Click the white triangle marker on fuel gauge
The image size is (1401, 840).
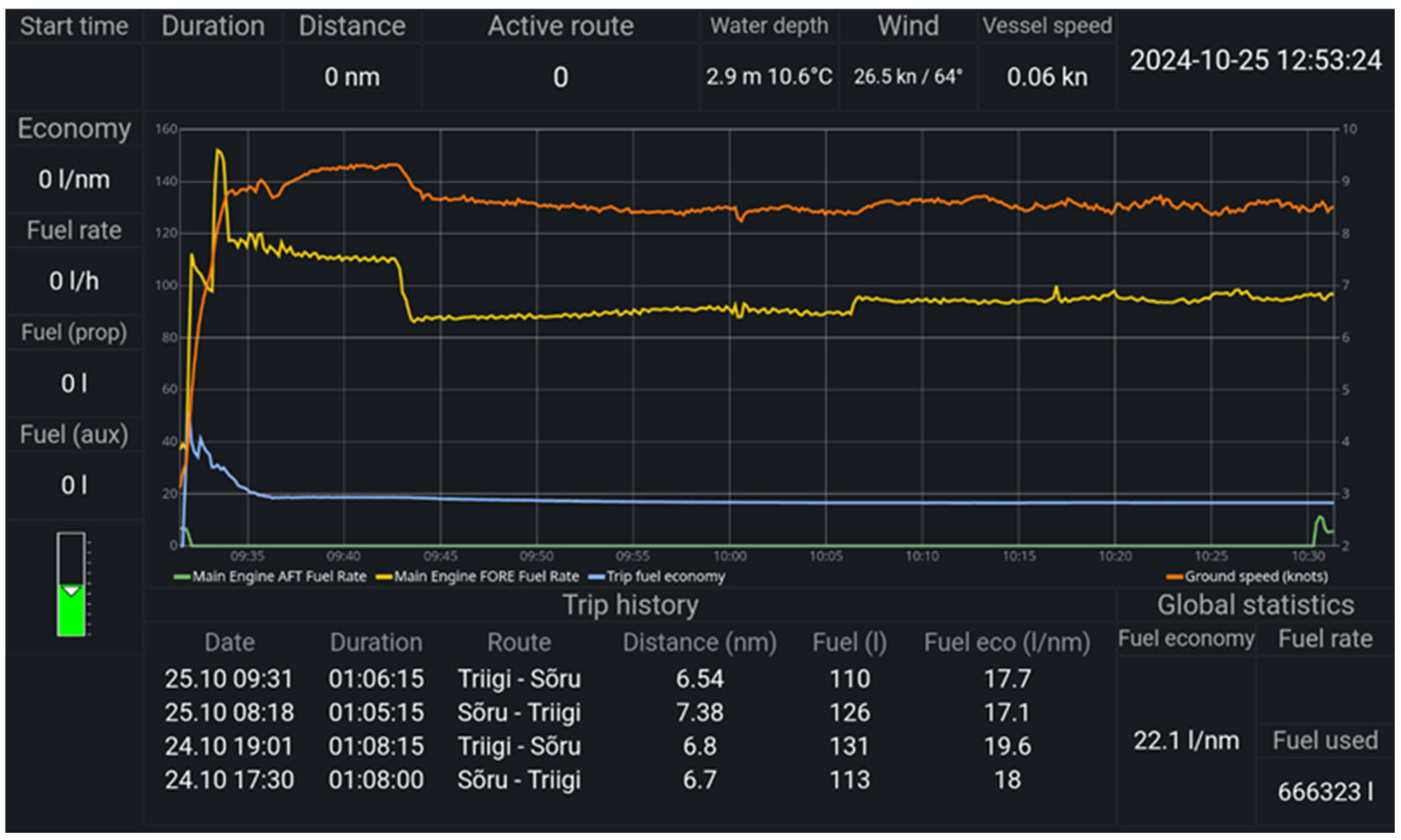[71, 591]
